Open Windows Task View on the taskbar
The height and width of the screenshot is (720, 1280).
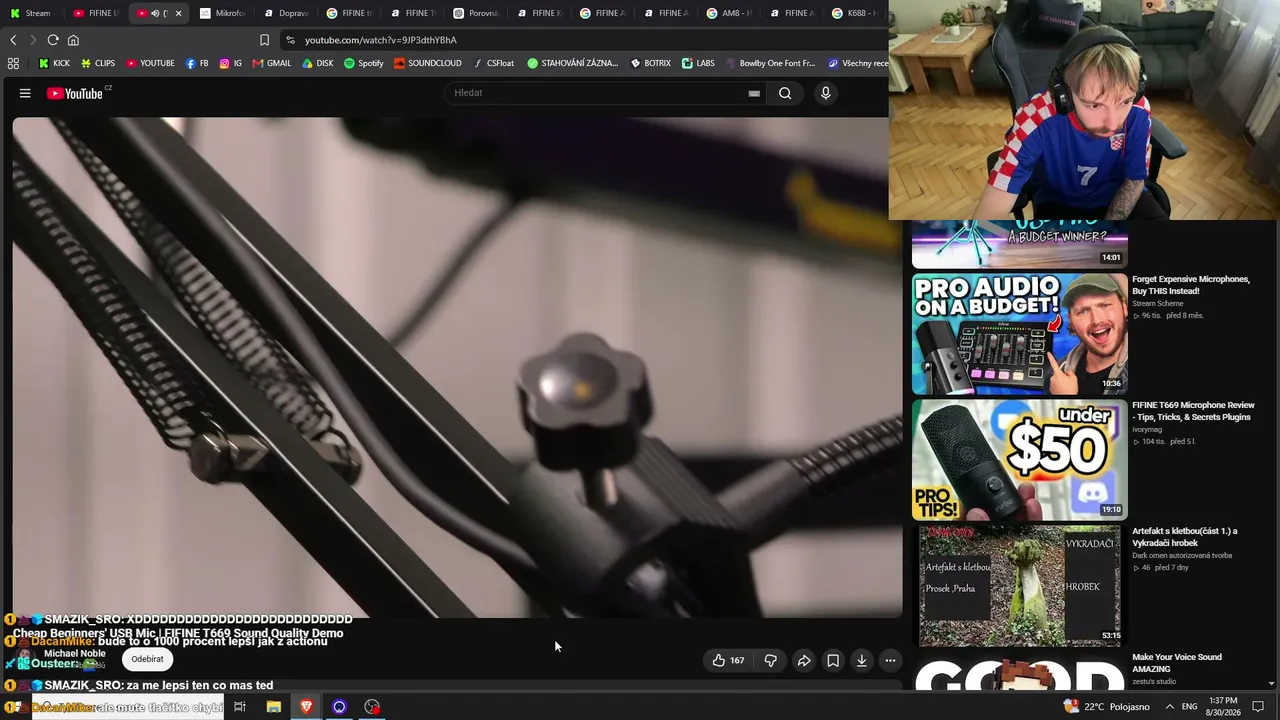click(x=240, y=707)
